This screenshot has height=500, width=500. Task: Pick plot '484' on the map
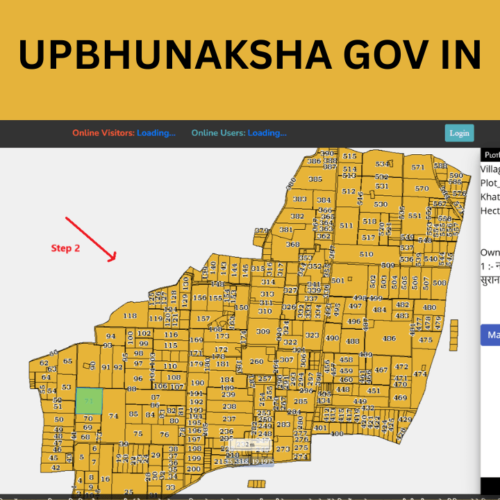point(379,310)
